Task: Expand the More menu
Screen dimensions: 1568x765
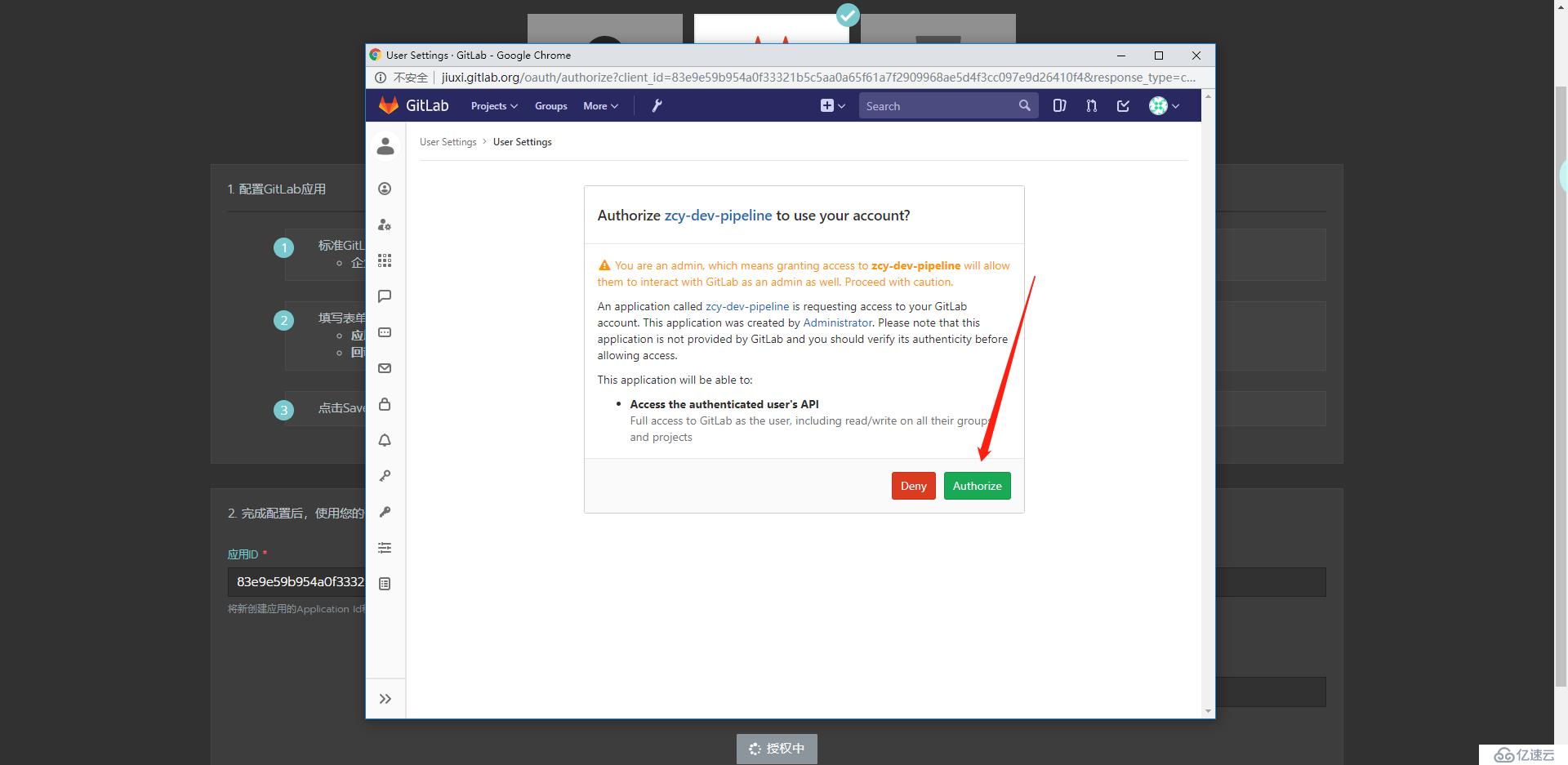Action: 600,106
